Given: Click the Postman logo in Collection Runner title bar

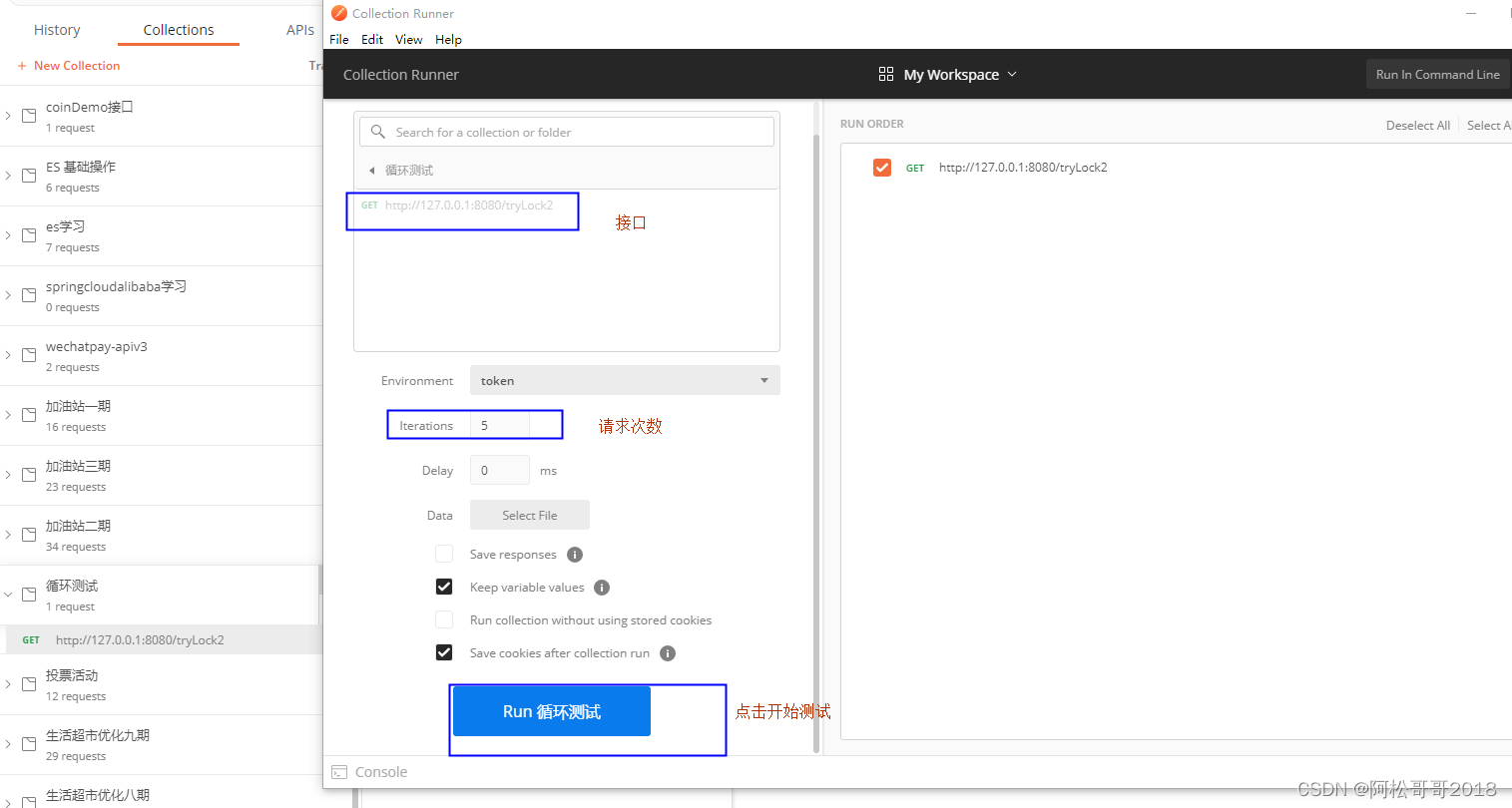Looking at the screenshot, I should 339,13.
